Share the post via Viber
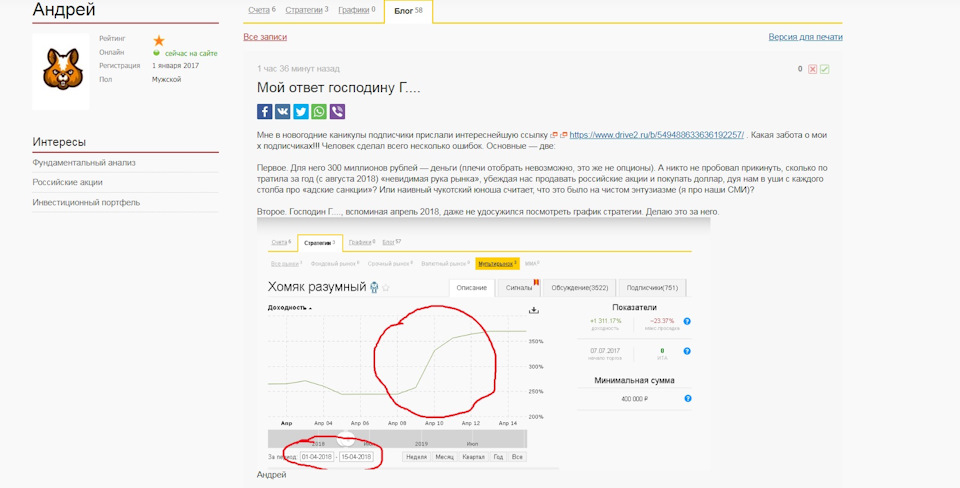Image resolution: width=960 pixels, height=488 pixels. tap(336, 112)
